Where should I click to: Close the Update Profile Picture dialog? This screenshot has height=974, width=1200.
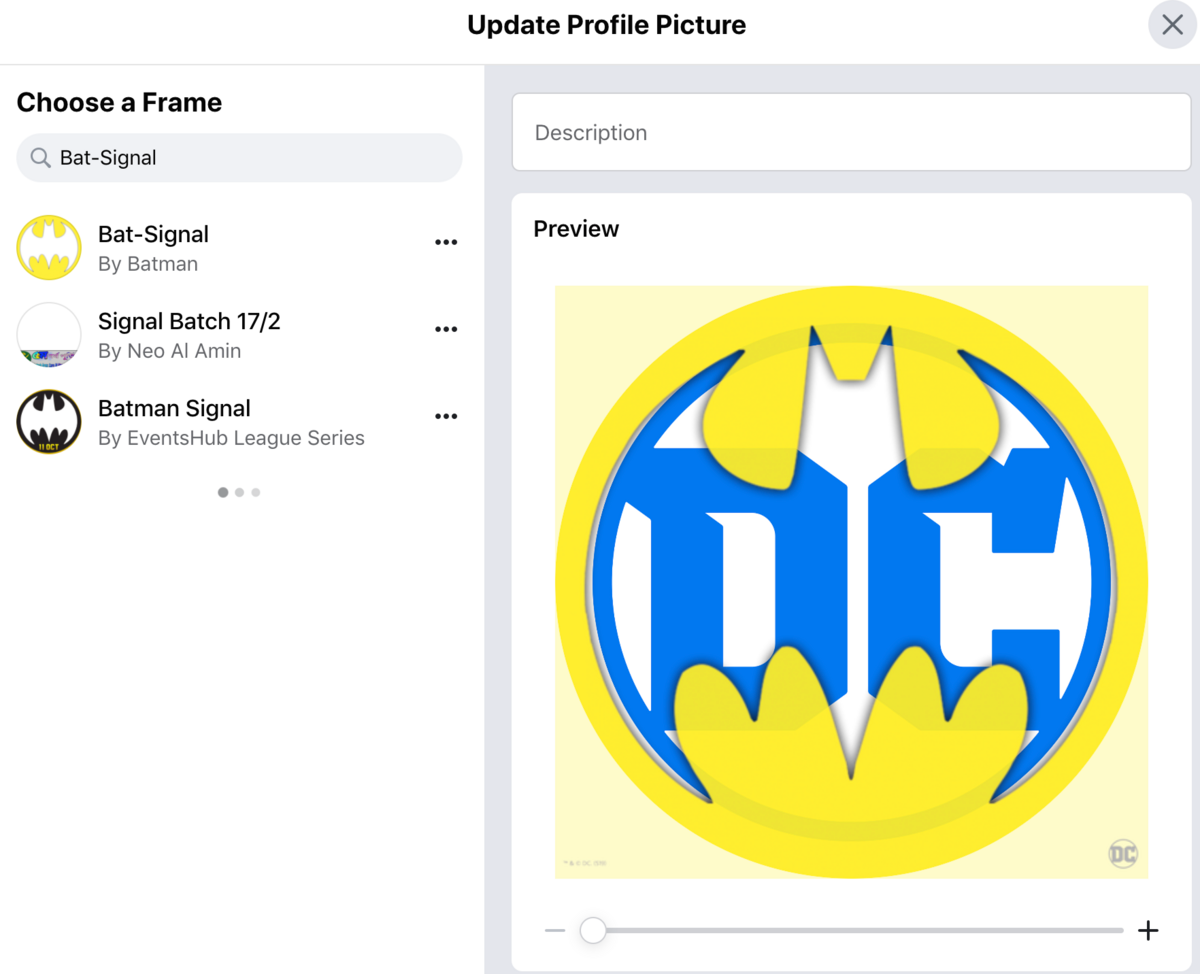(1172, 25)
